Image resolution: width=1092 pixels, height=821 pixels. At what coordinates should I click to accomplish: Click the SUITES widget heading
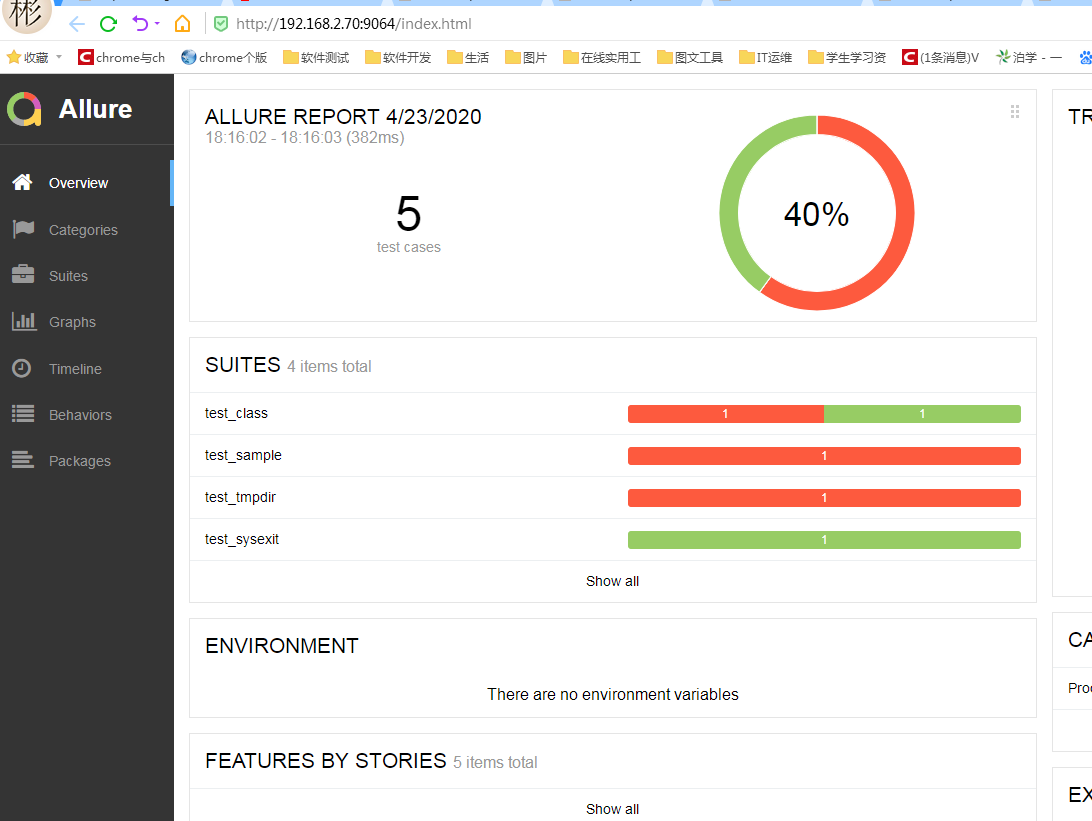coord(242,365)
